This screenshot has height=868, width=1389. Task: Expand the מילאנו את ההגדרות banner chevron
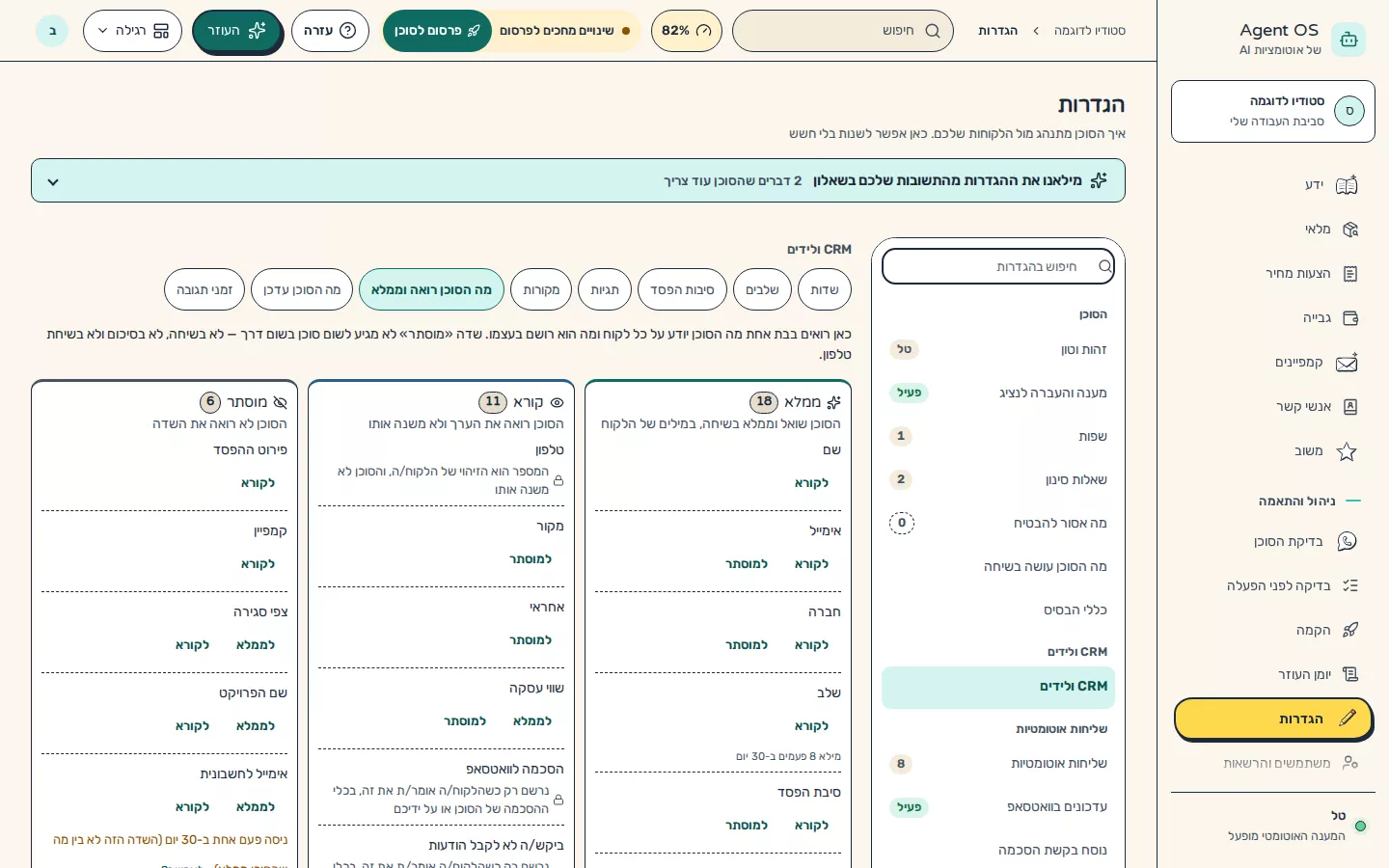click(x=53, y=181)
